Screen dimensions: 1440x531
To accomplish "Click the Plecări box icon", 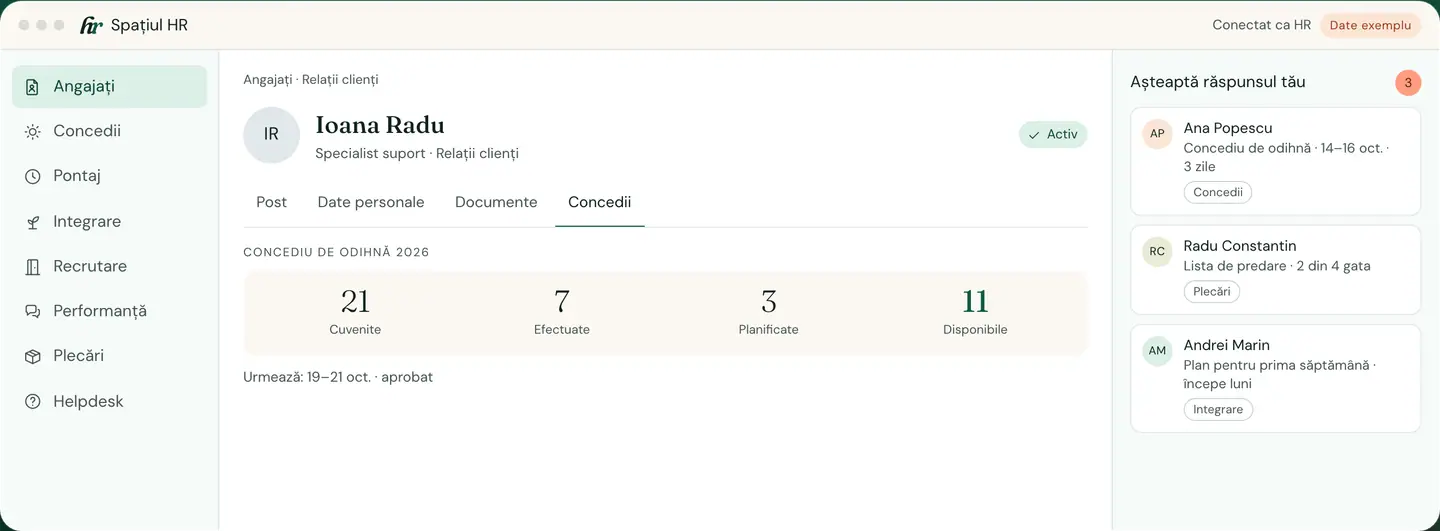I will (33, 356).
